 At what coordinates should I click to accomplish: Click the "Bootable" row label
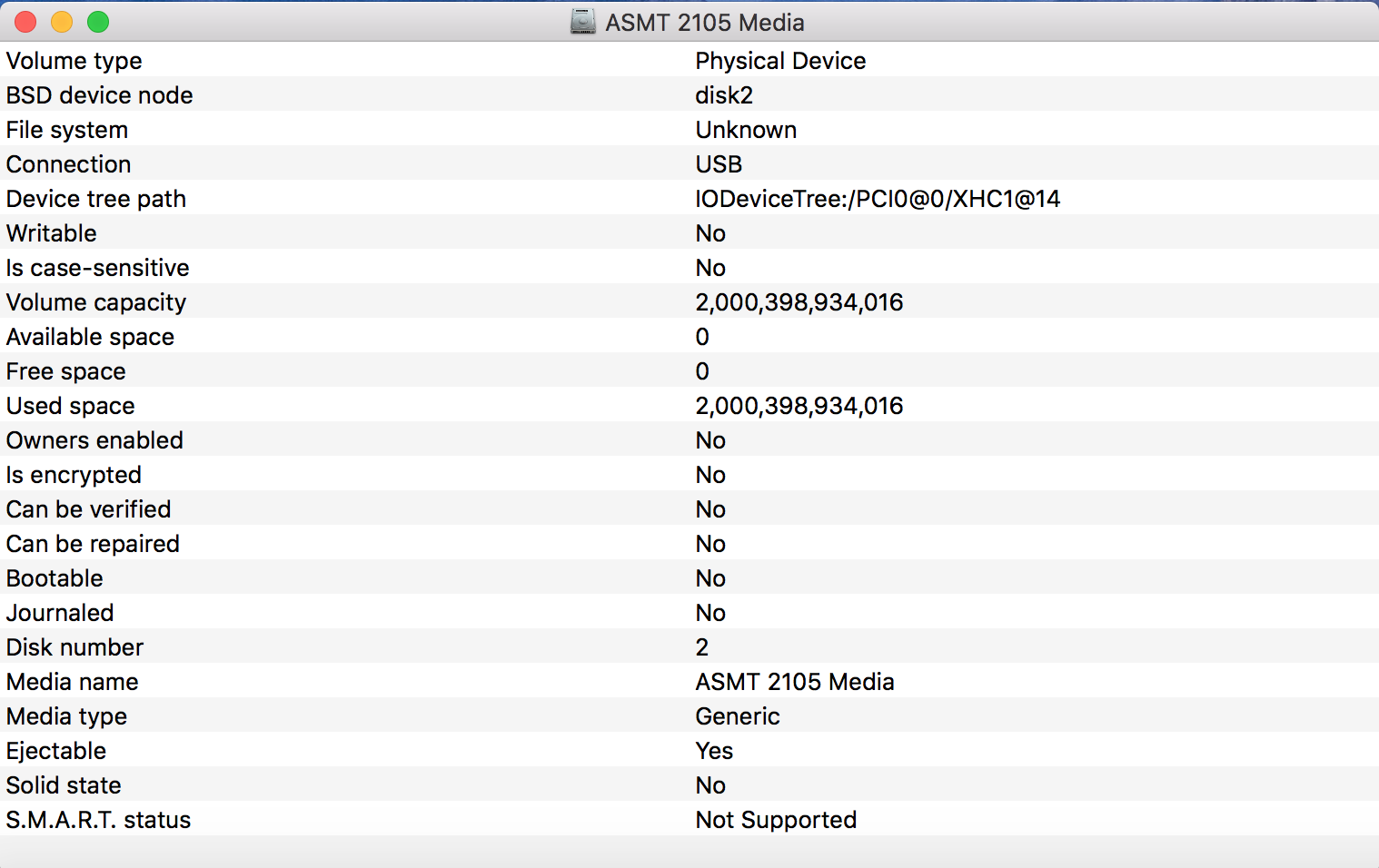tap(55, 578)
